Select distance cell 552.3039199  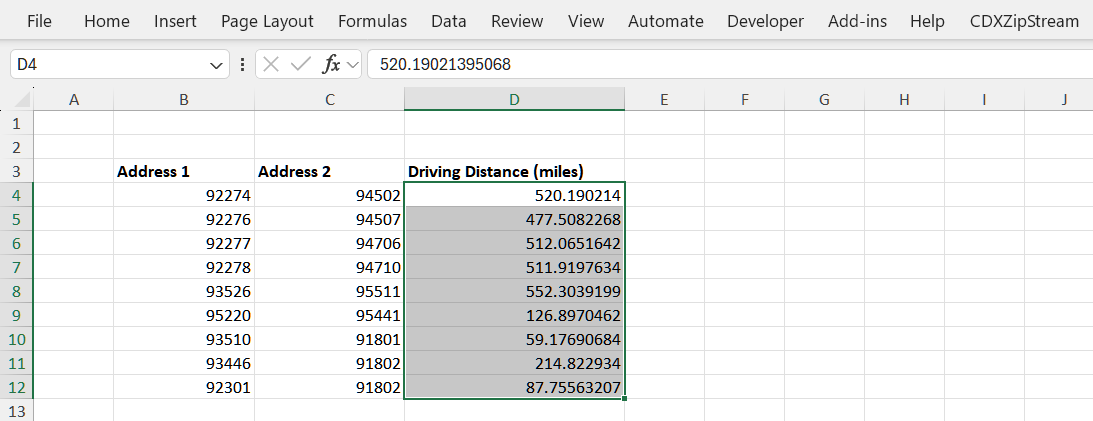(514, 291)
